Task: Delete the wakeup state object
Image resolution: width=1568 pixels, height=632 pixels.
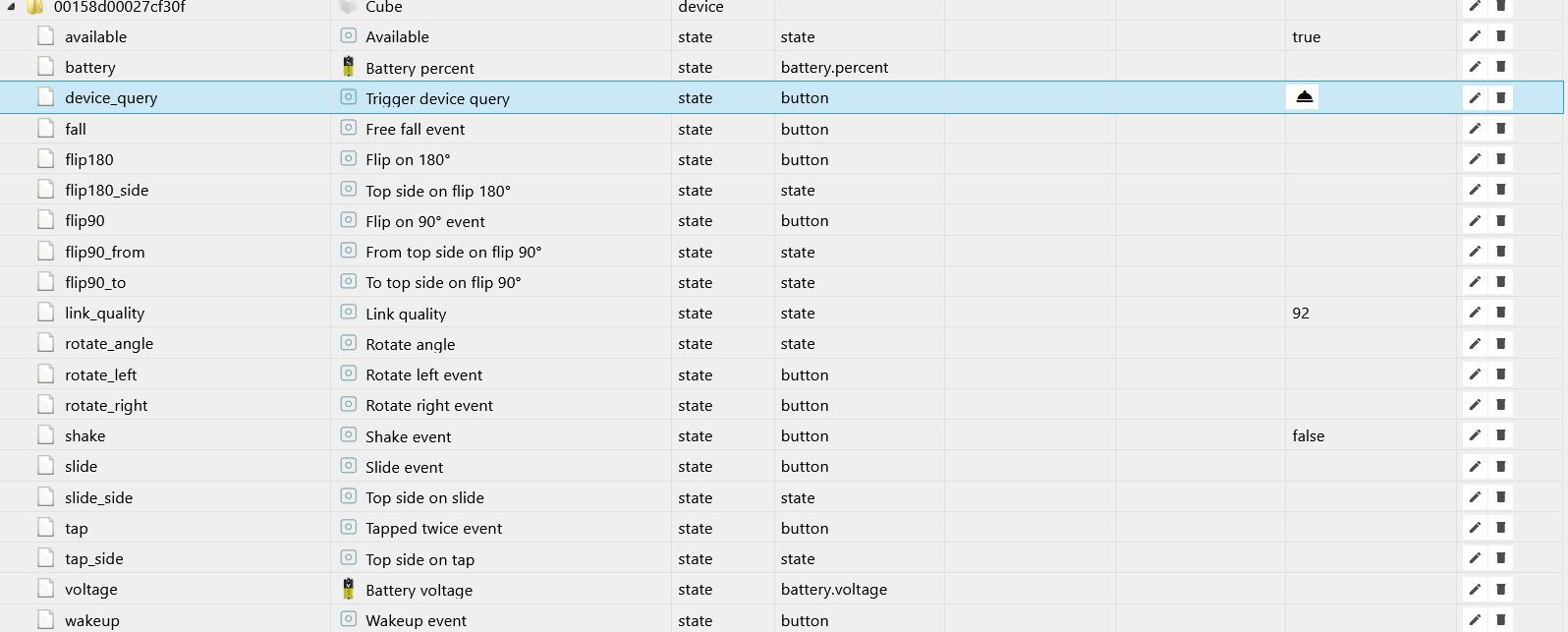Action: [x=1500, y=620]
